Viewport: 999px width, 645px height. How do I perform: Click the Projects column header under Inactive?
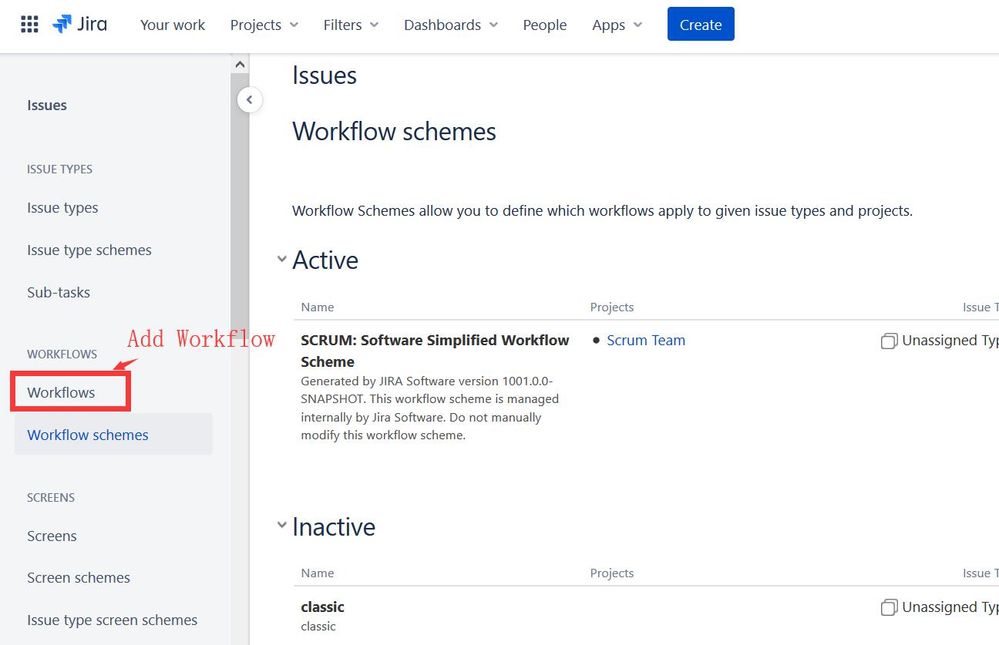tap(612, 573)
